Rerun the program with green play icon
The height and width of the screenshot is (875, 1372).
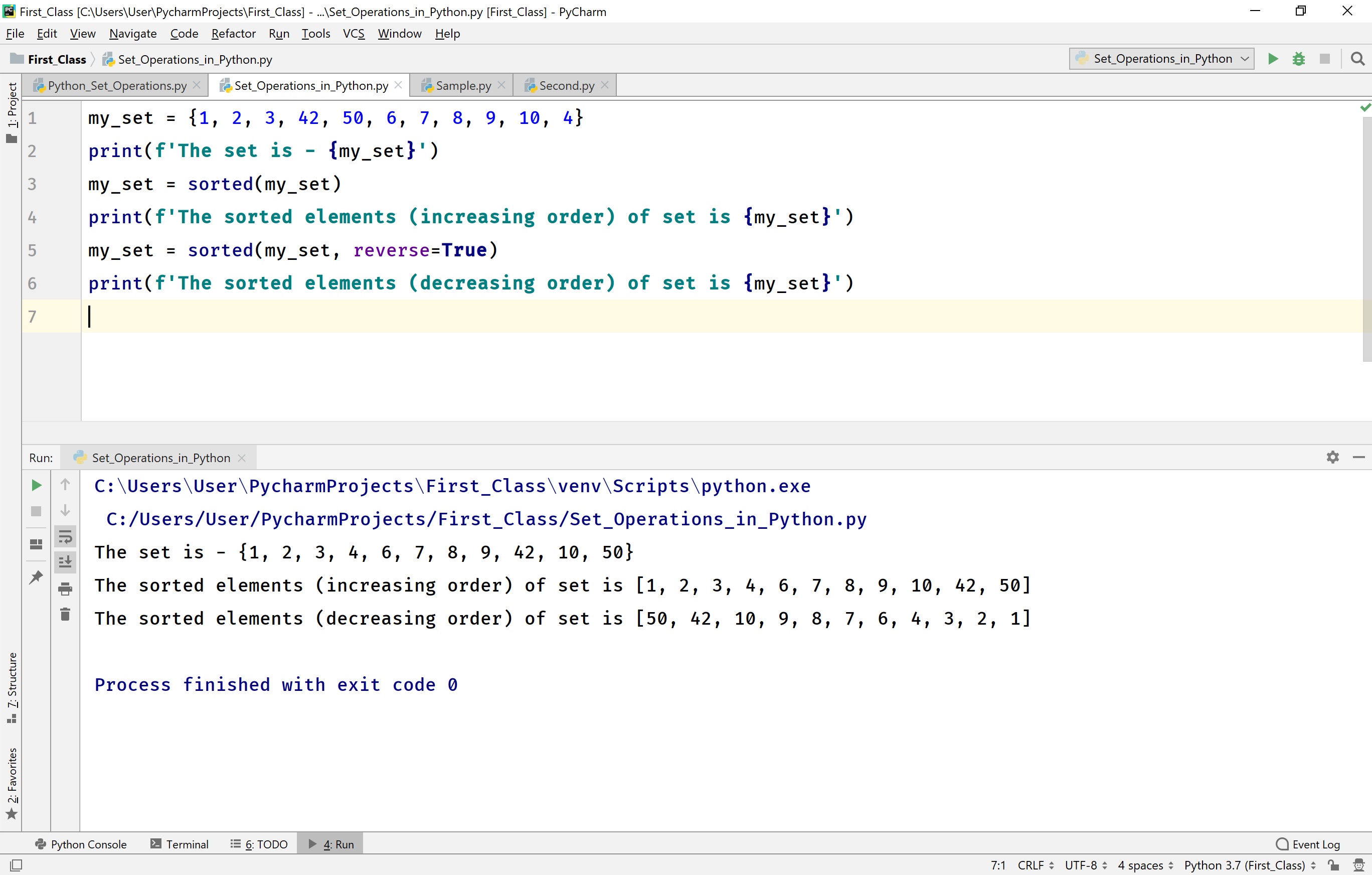tap(36, 485)
